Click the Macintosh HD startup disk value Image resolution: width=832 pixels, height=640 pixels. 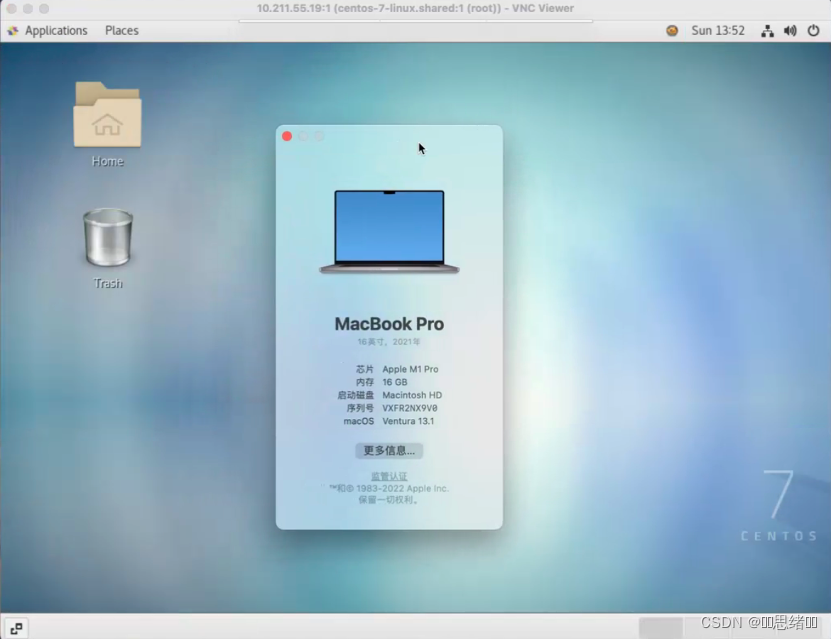pos(412,395)
